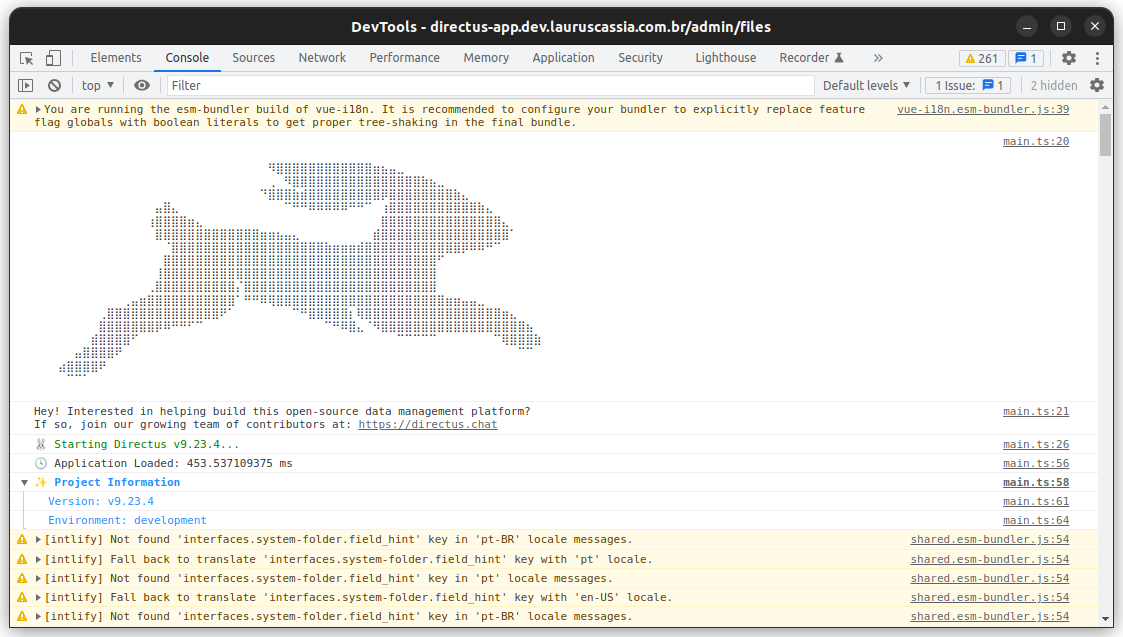Open the Recorder tab
This screenshot has width=1123, height=637.
click(811, 58)
